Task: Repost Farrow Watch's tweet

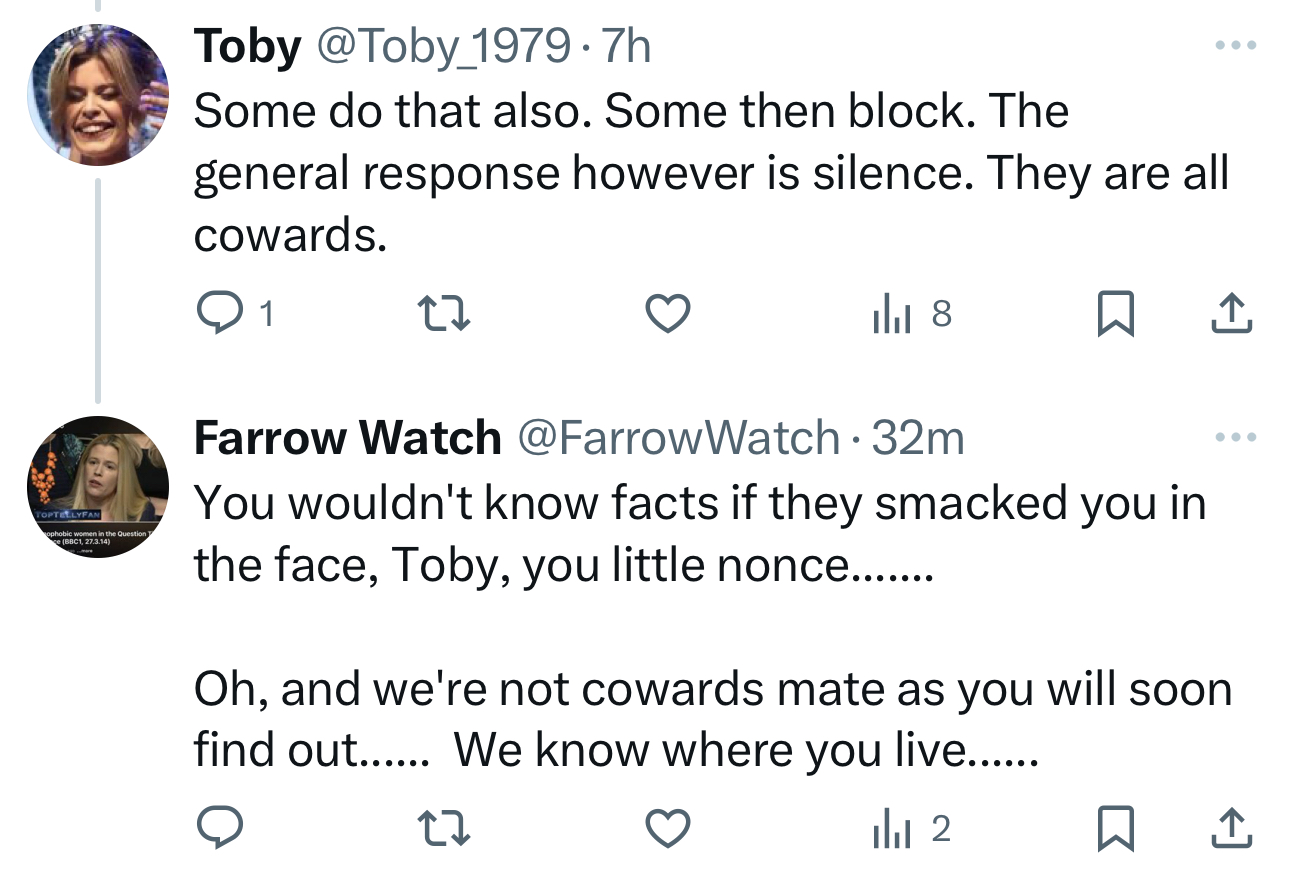Action: (x=443, y=827)
